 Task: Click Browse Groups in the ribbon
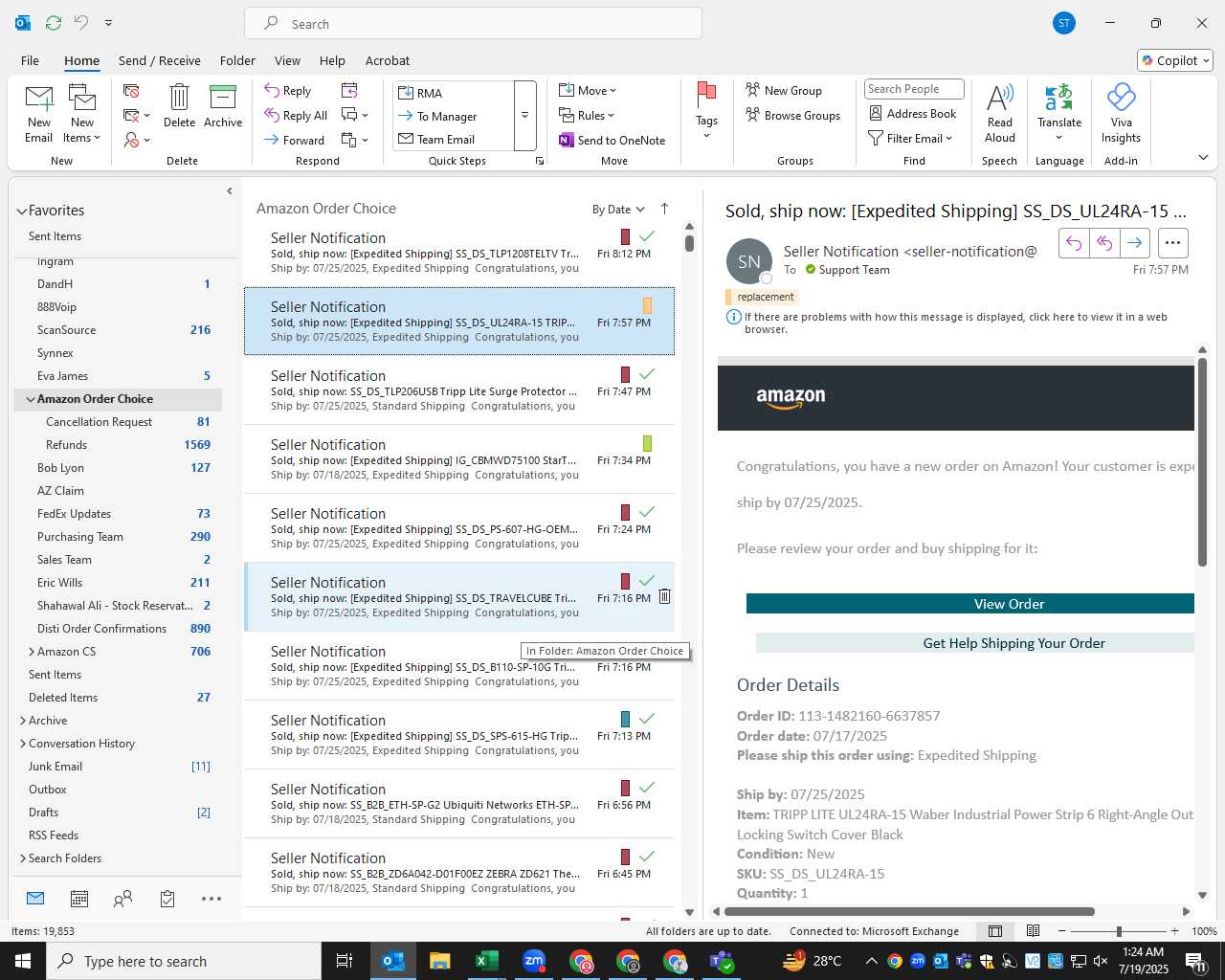(x=792, y=115)
